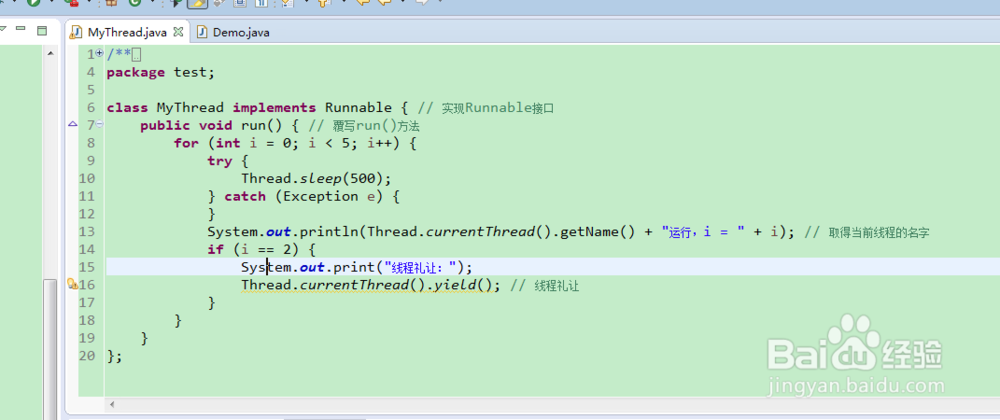Click the '// 实现Runnable接口' comment
This screenshot has height=420, width=1000.
485,108
